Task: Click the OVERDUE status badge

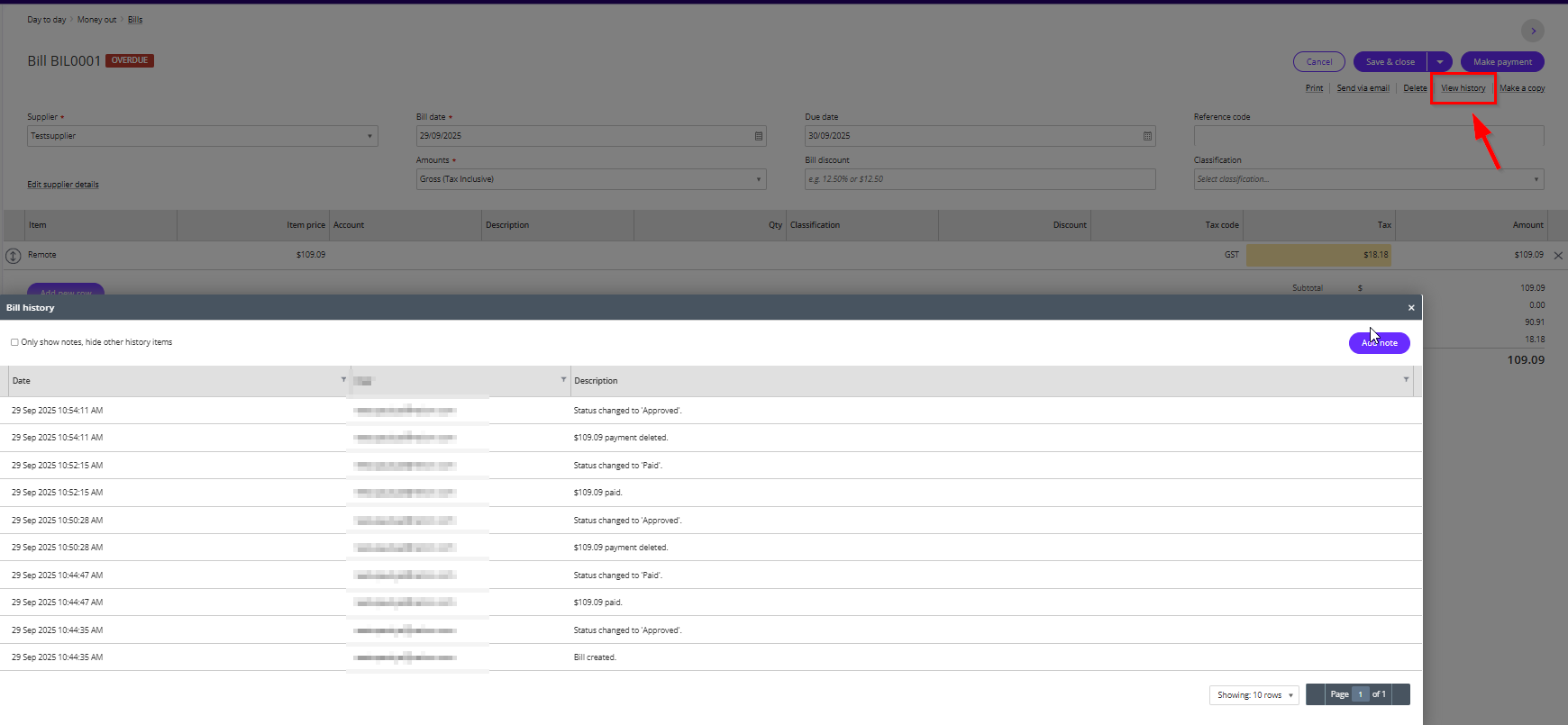Action: tap(130, 60)
